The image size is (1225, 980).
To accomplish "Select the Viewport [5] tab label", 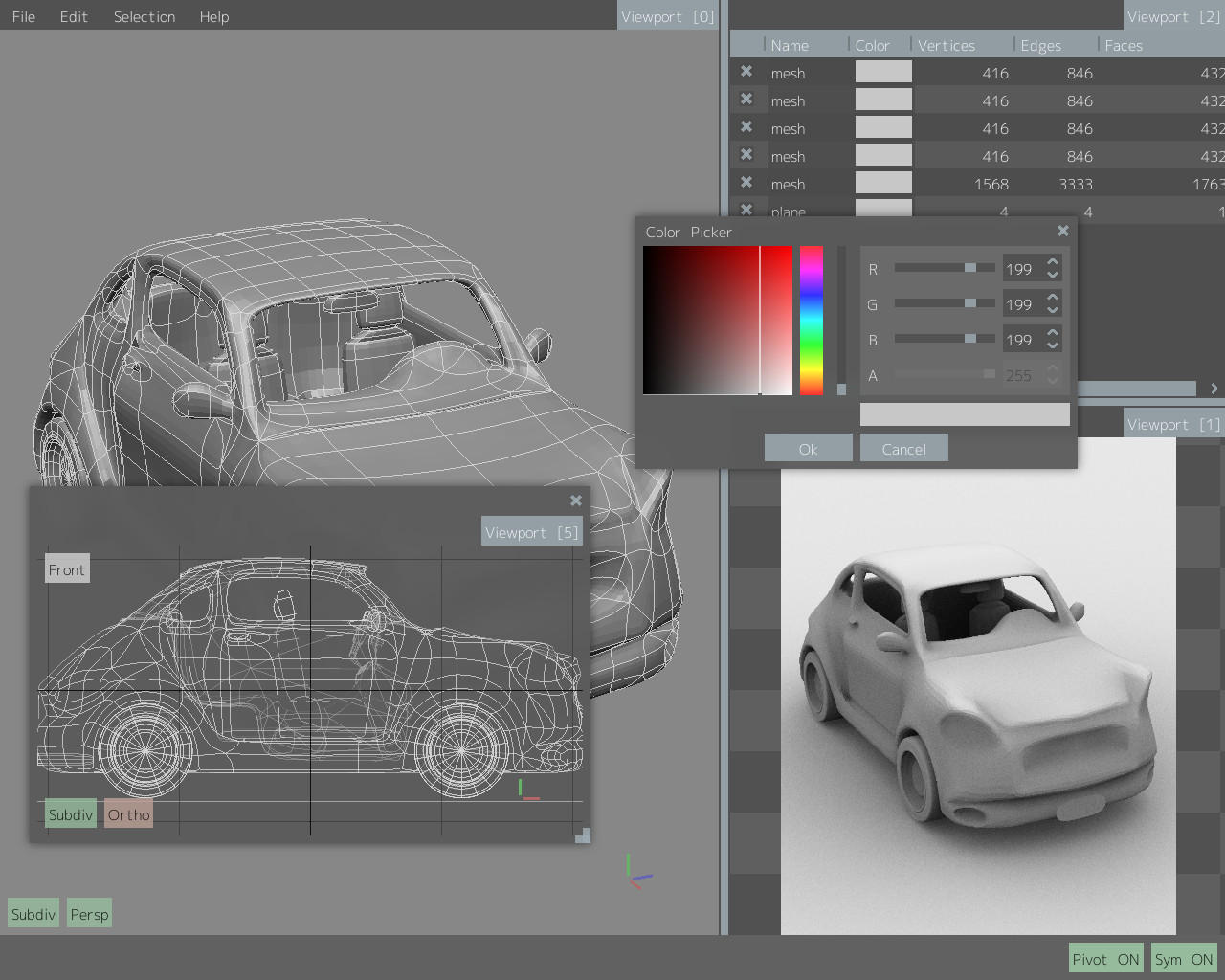I will (532, 532).
